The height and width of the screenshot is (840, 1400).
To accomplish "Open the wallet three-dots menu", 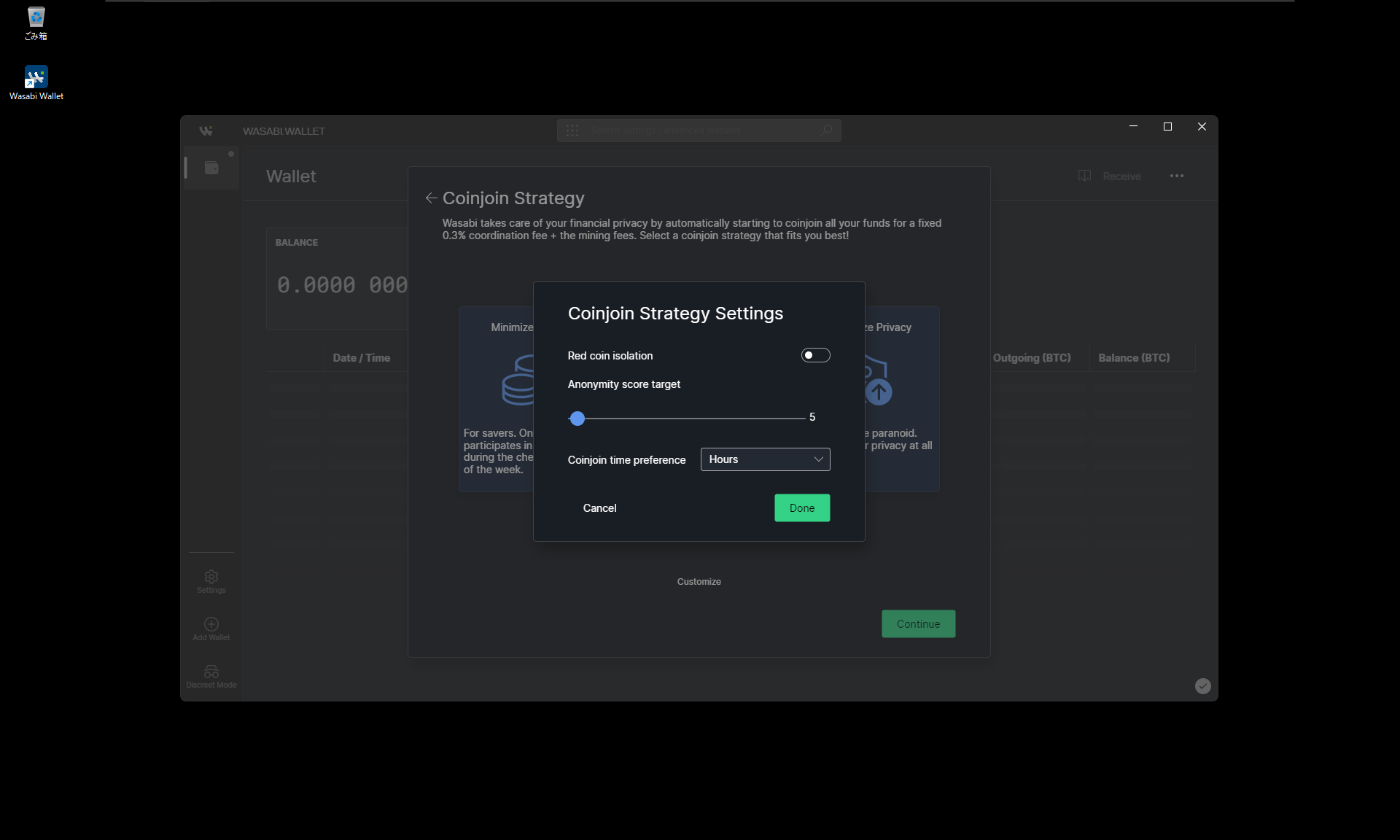I will click(1177, 176).
